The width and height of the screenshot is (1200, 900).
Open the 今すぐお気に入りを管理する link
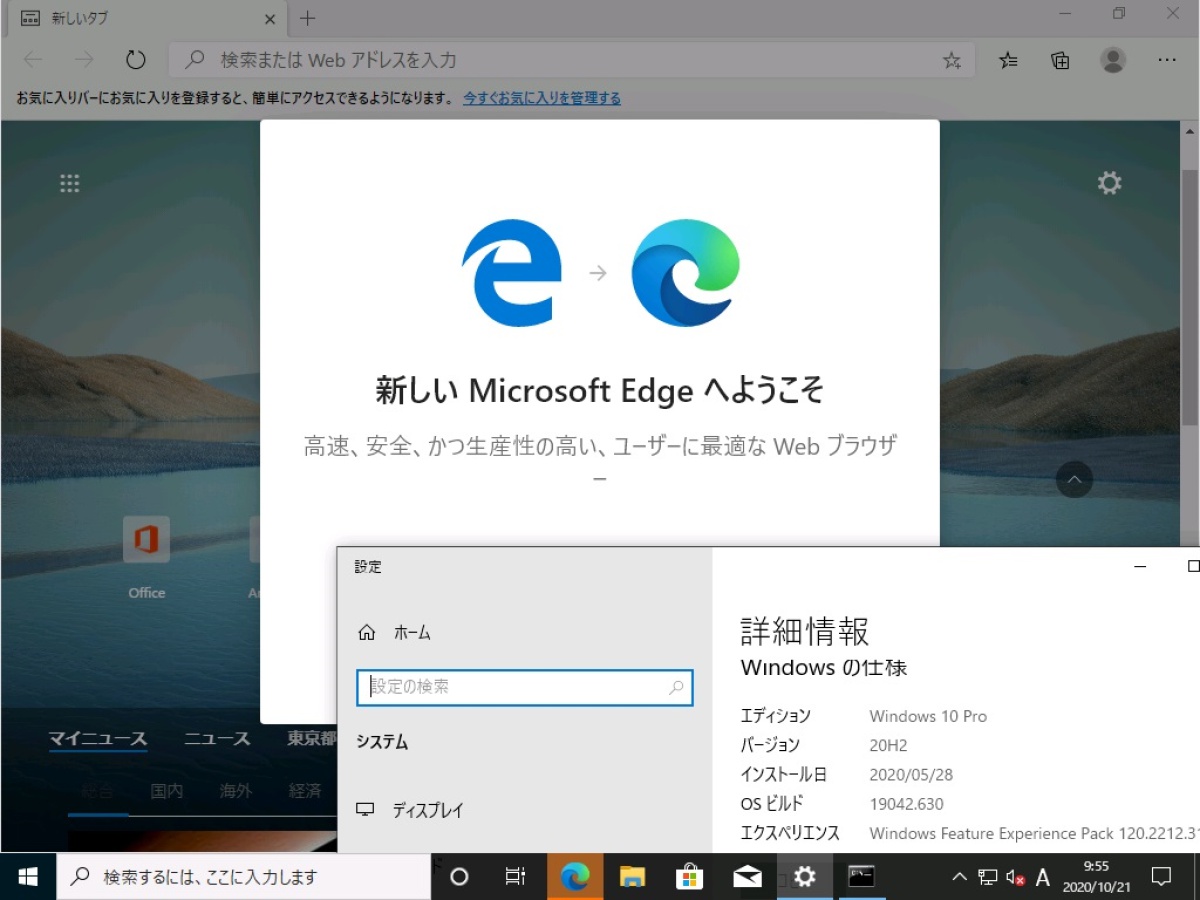click(x=541, y=98)
